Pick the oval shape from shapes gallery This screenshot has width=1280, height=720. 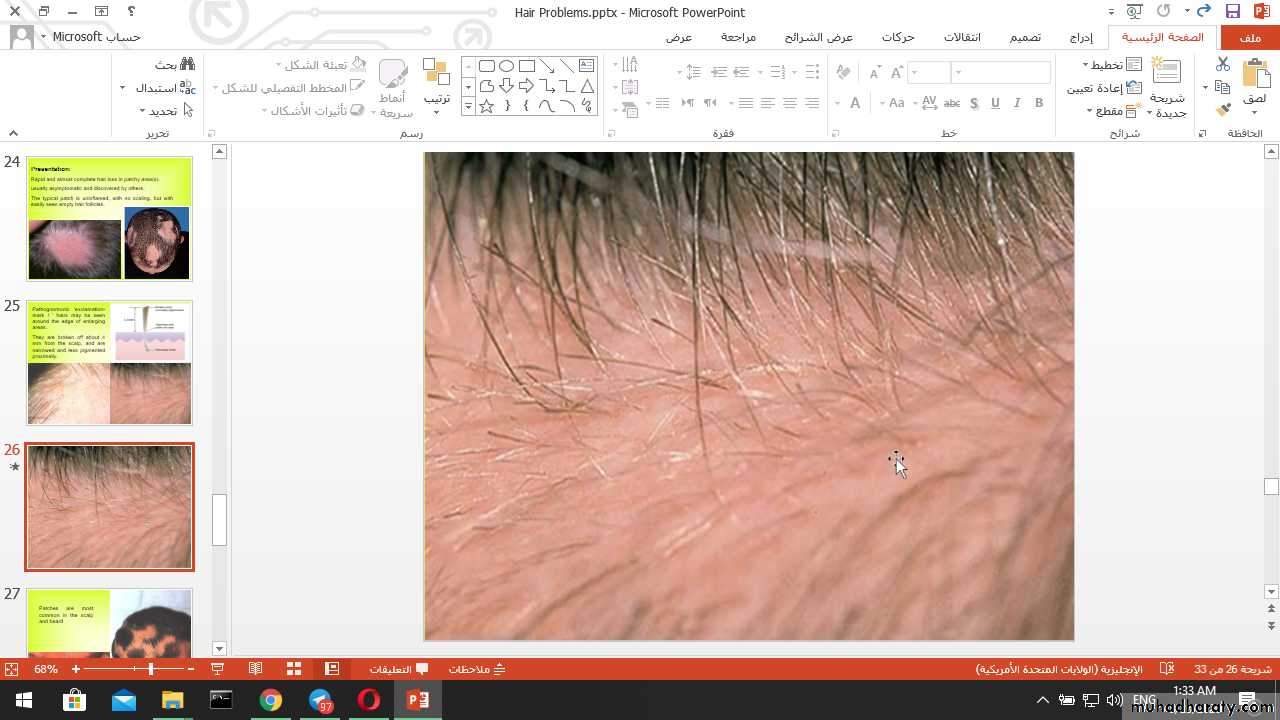coord(507,66)
